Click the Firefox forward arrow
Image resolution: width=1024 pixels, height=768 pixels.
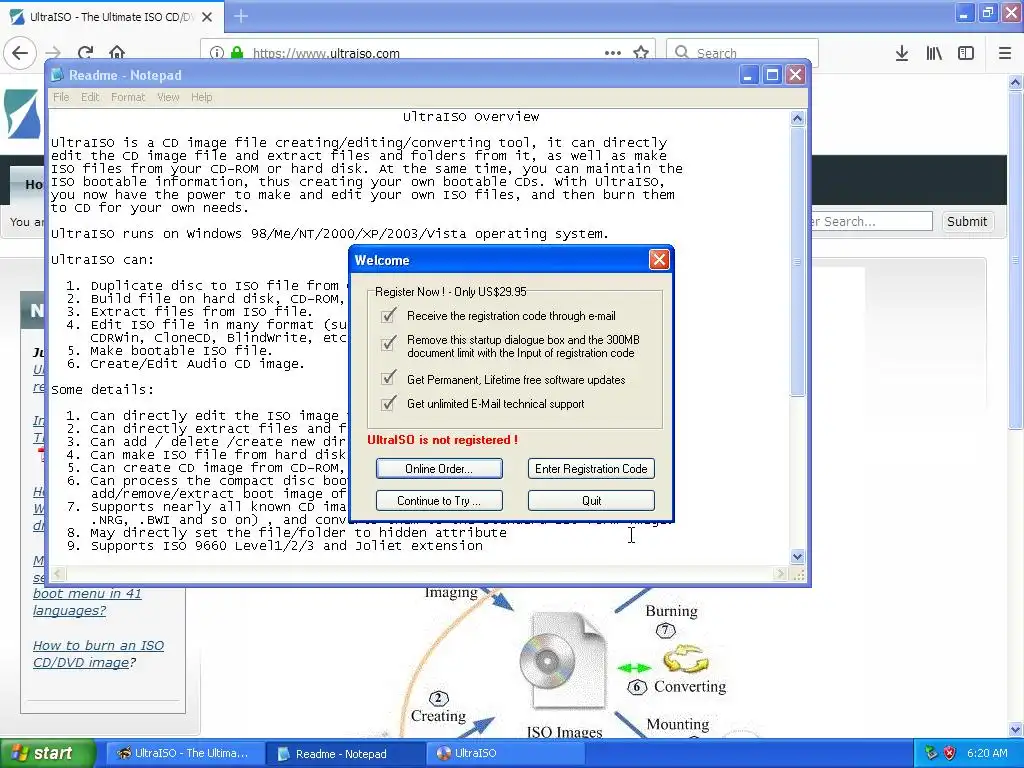53,53
